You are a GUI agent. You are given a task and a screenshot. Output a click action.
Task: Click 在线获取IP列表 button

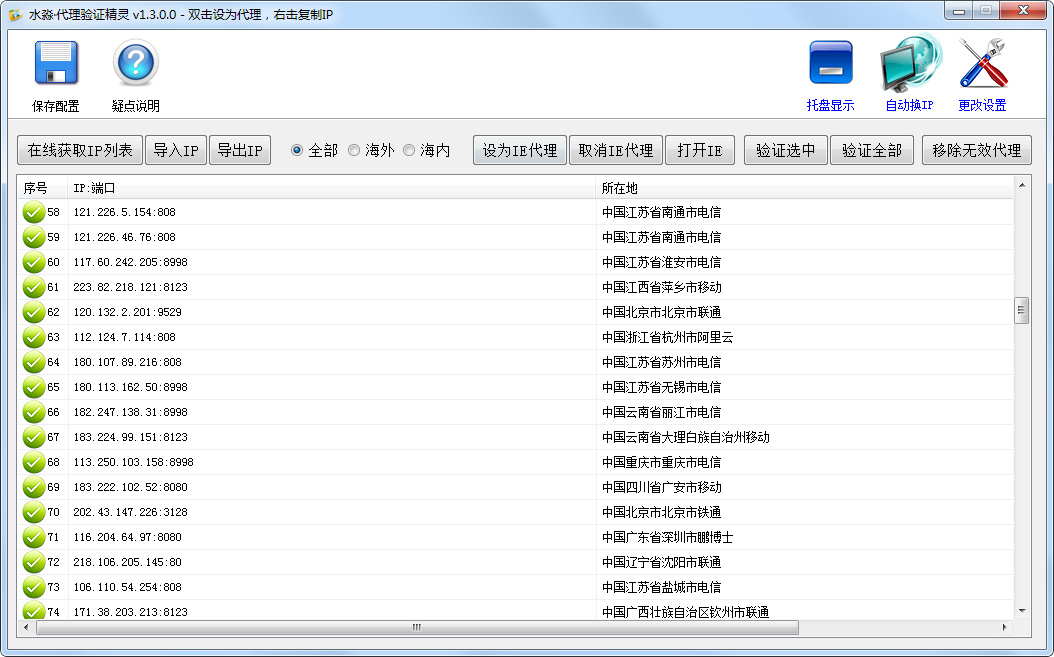click(x=80, y=150)
